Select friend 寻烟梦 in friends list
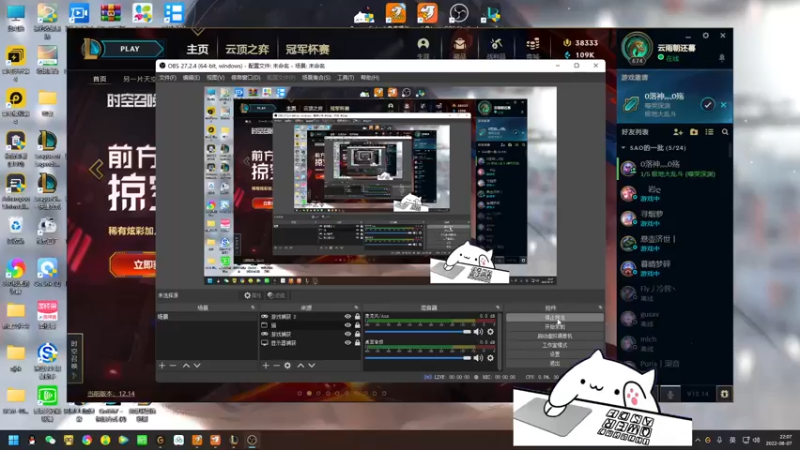The height and width of the screenshot is (450, 800). (x=673, y=219)
